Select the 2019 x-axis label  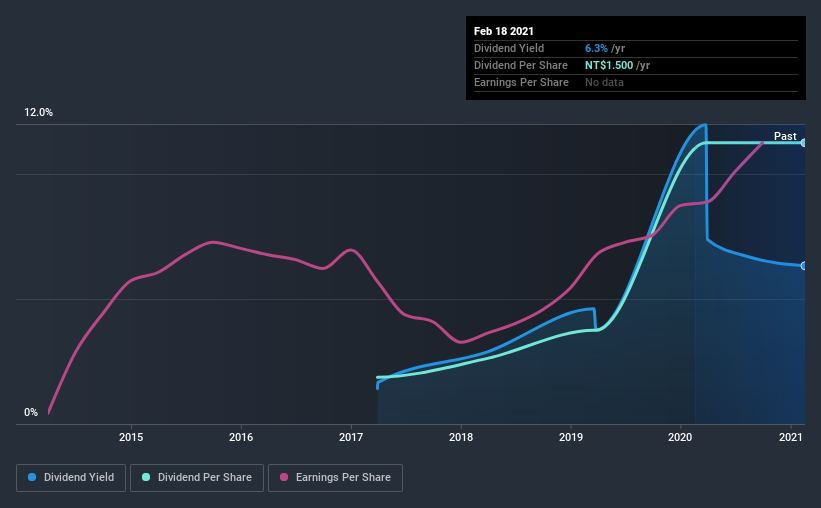571,437
